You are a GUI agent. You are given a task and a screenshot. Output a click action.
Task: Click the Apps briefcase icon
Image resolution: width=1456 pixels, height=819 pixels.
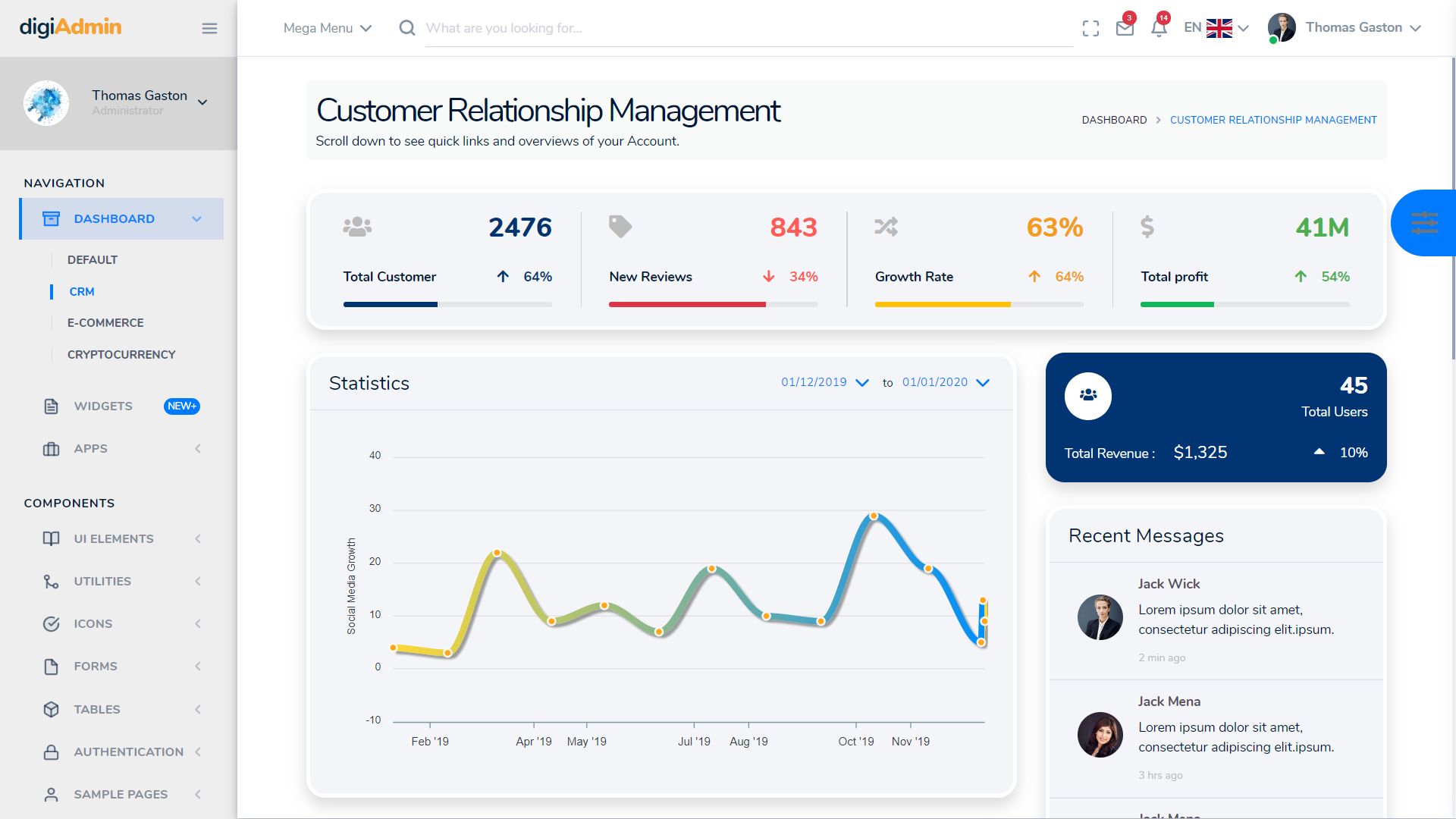[x=51, y=449]
